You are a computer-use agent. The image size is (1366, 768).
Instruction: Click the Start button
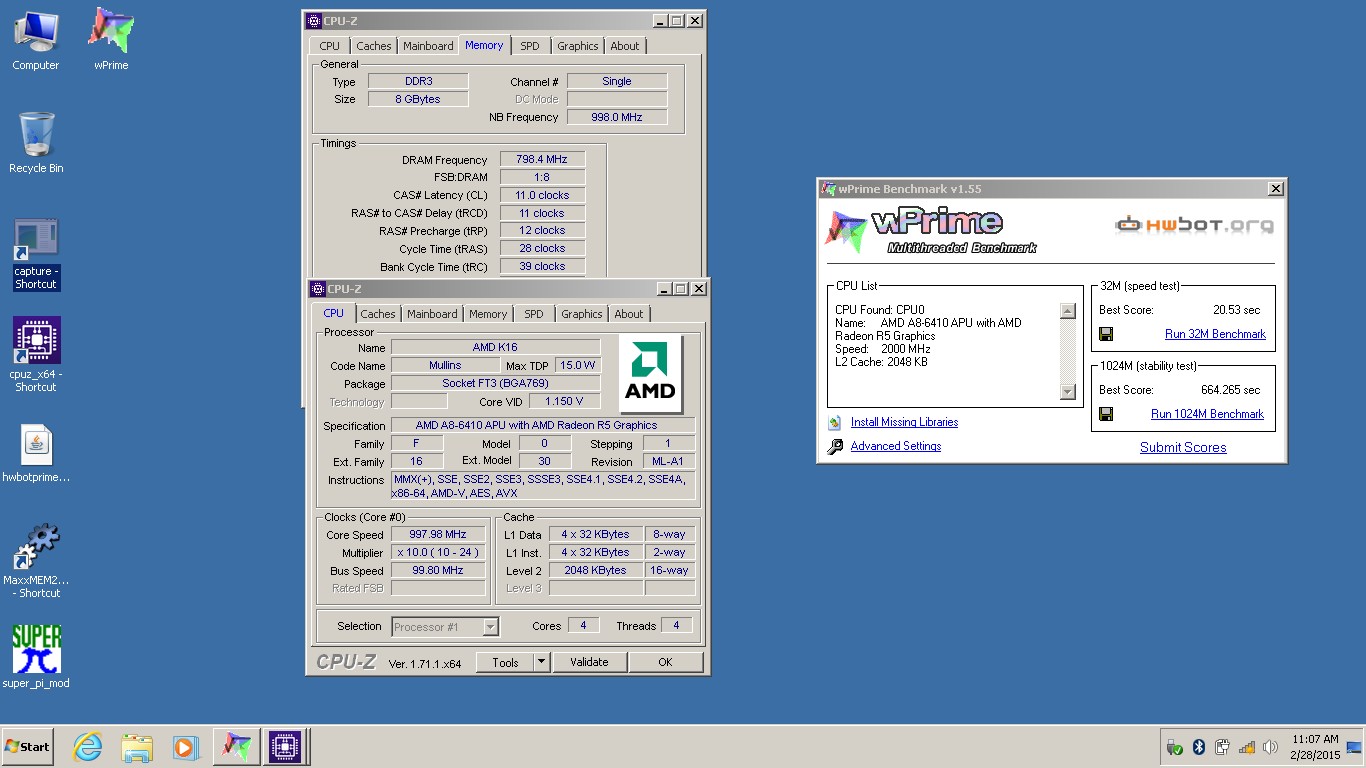(x=27, y=747)
